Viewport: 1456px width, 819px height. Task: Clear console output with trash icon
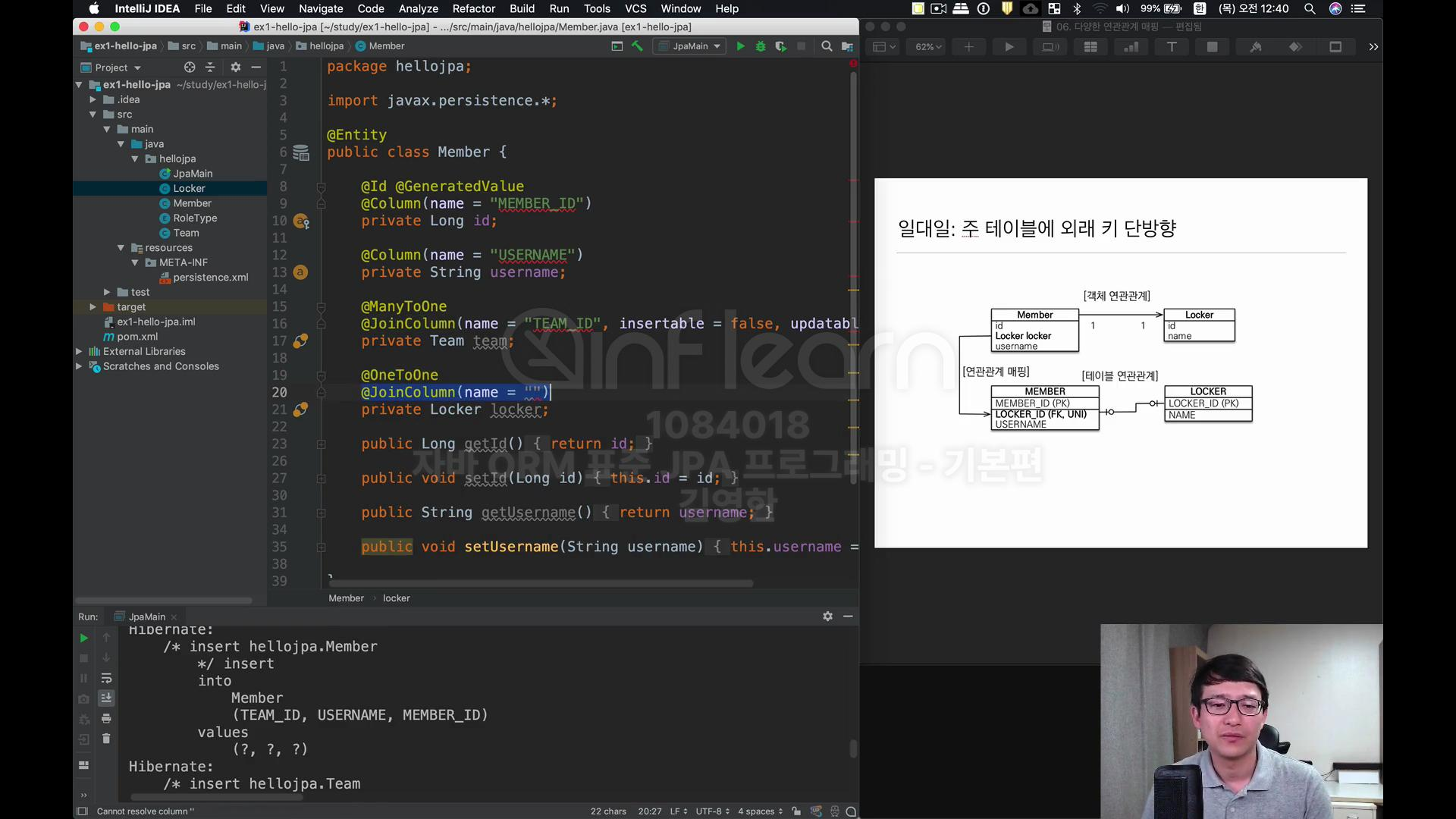[106, 739]
